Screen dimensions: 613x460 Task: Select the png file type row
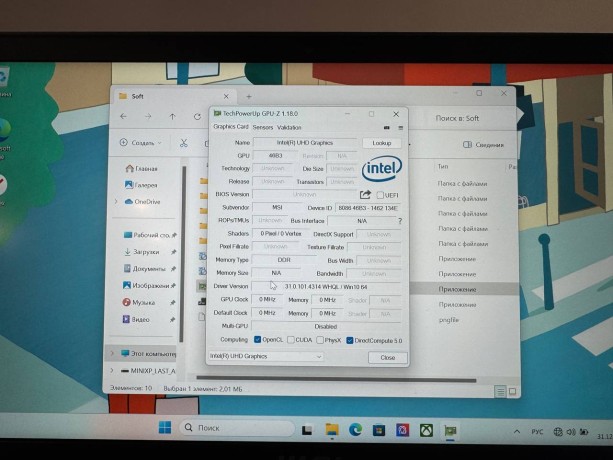[x=448, y=320]
